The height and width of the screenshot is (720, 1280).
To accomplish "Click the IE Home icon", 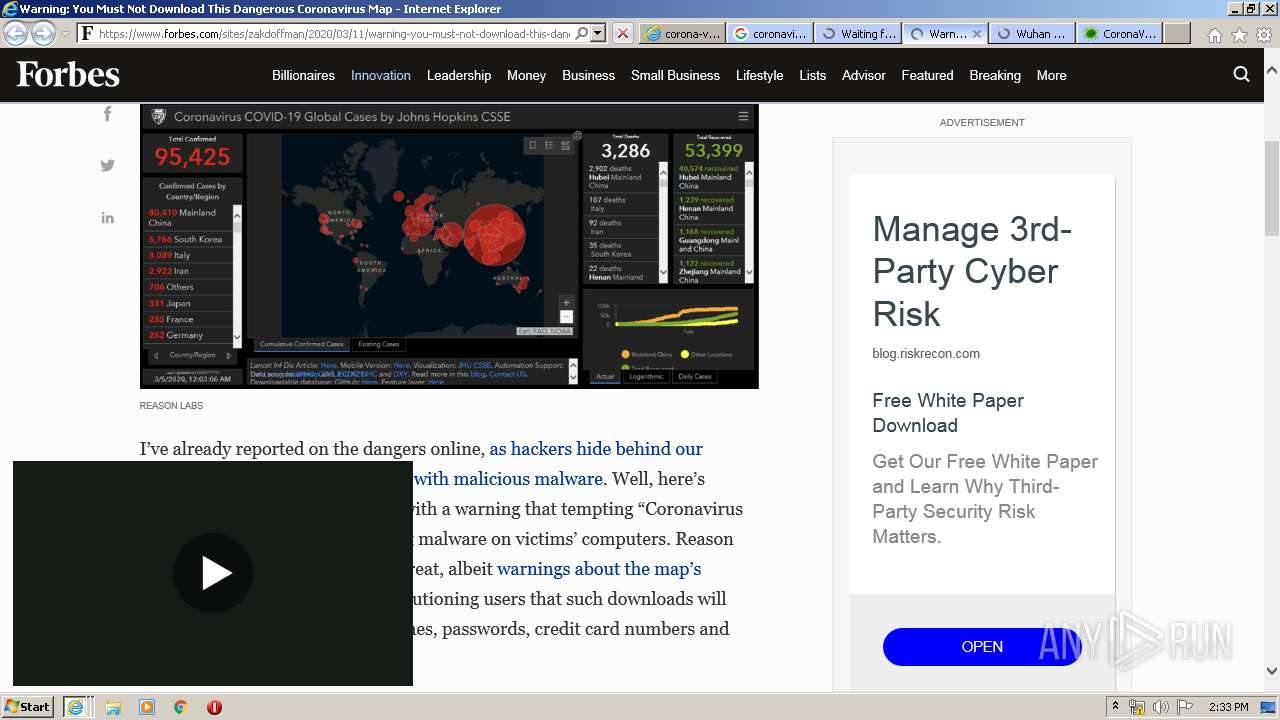I will [x=1214, y=34].
